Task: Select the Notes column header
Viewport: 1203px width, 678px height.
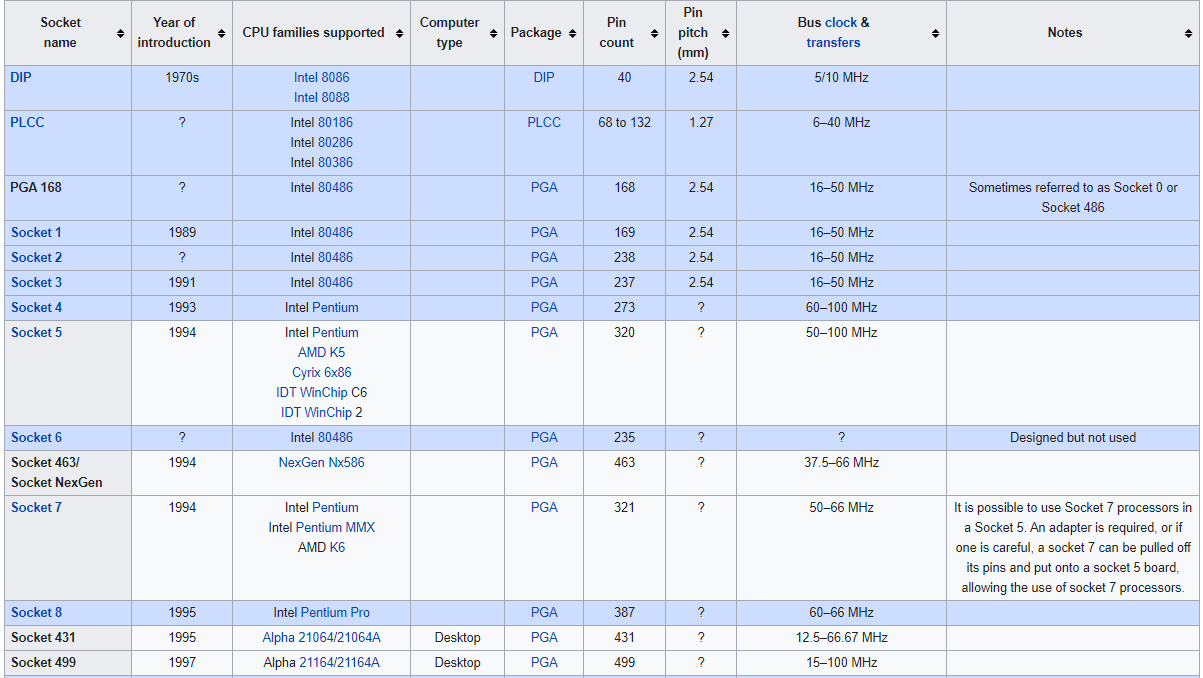Action: 1073,33
